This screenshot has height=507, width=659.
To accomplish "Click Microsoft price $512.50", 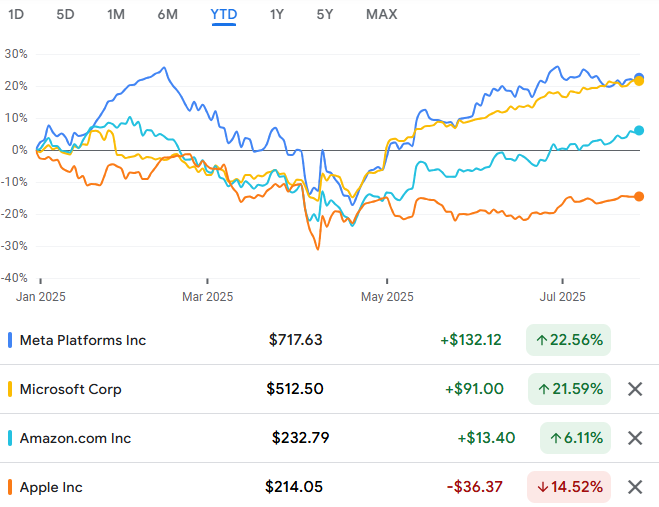I will (295, 389).
